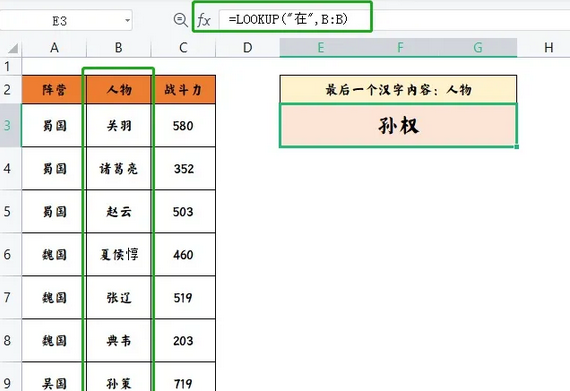Click the value 519 cell
This screenshot has height=391, width=570.
click(x=183, y=297)
